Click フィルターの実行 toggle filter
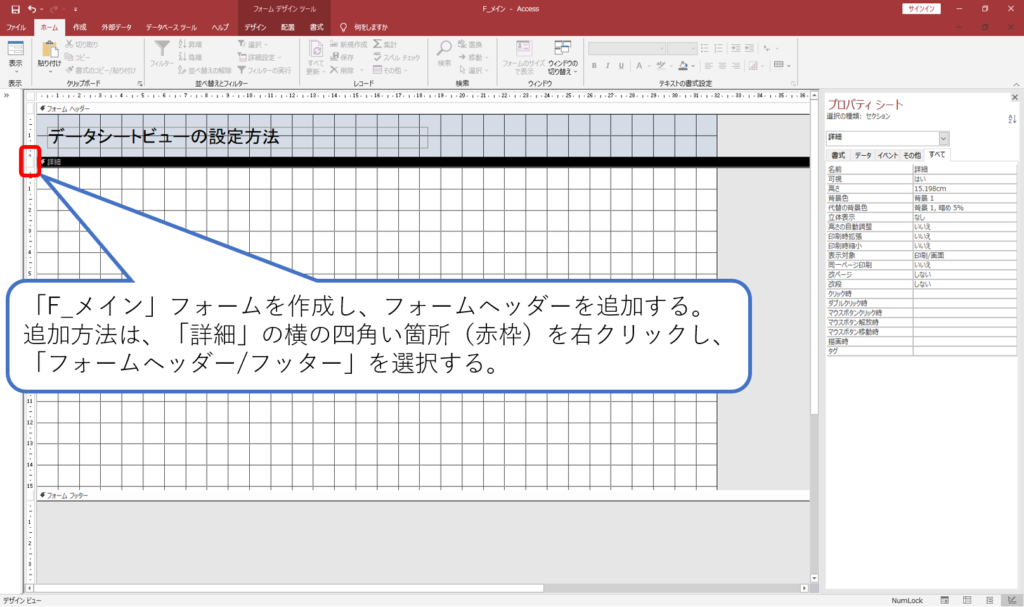The image size is (1024, 607). click(264, 70)
